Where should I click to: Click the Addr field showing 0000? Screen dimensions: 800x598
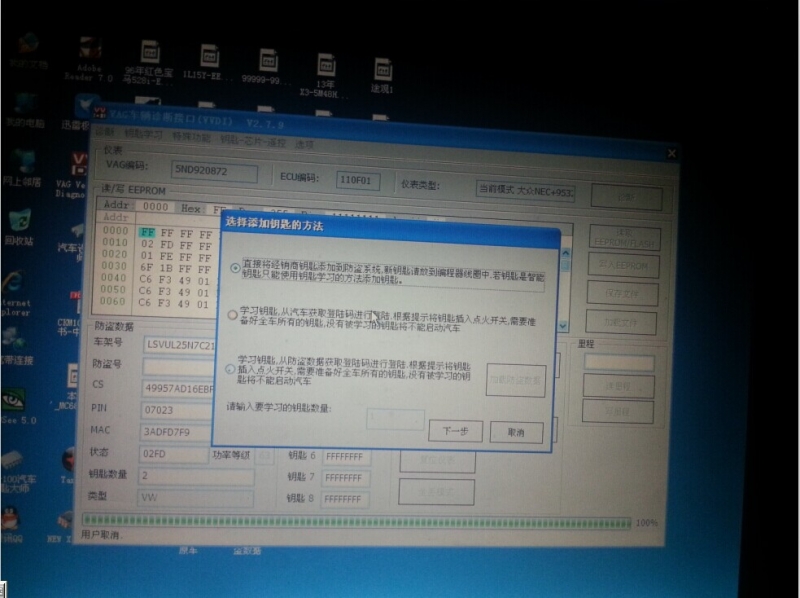(x=156, y=206)
